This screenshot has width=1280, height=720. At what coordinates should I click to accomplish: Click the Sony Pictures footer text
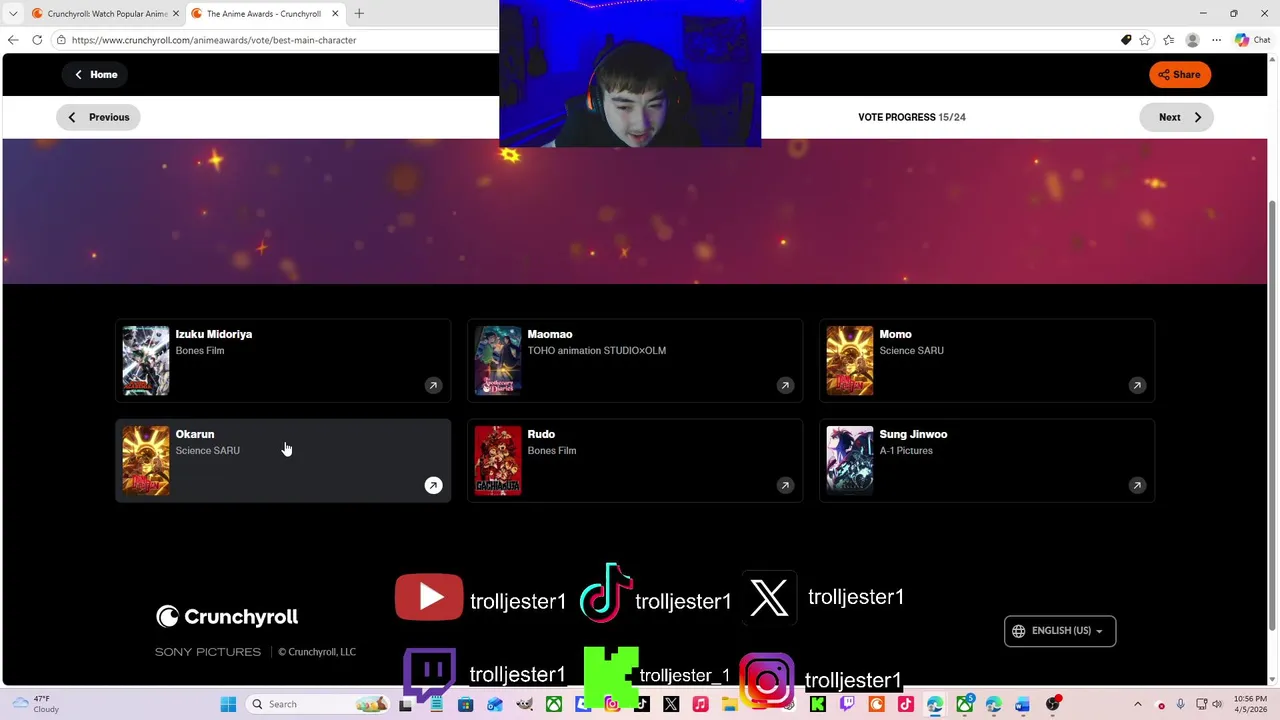208,652
